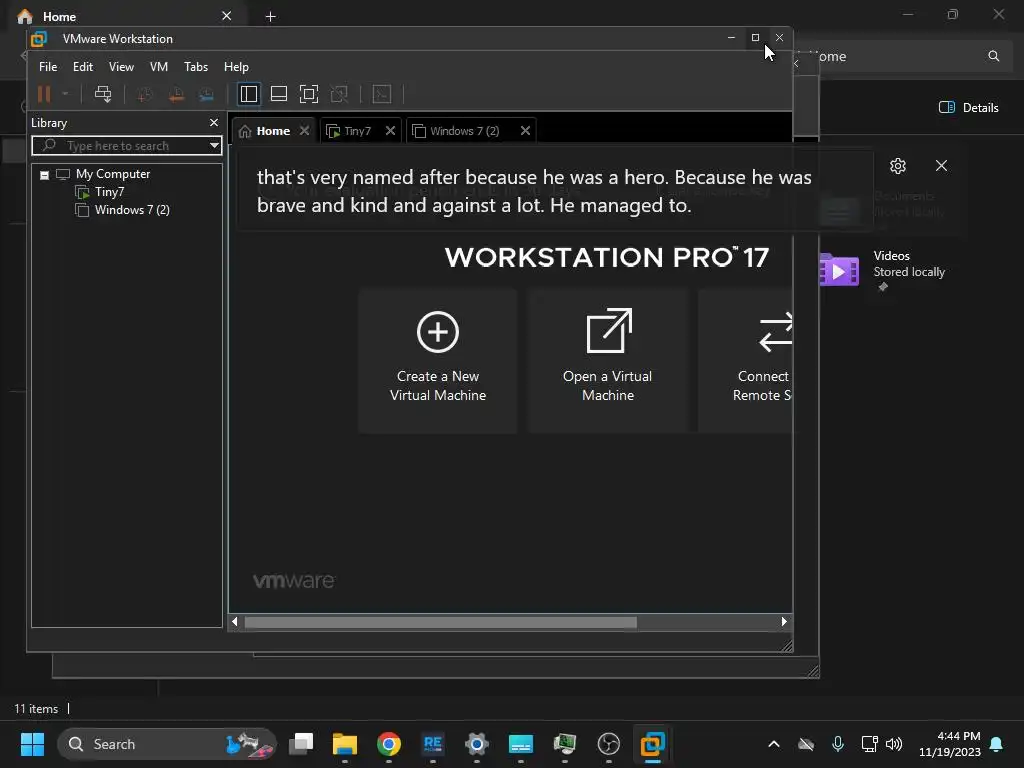The width and height of the screenshot is (1024, 768).
Task: Enter full screen mode icon
Action: pos(309,95)
